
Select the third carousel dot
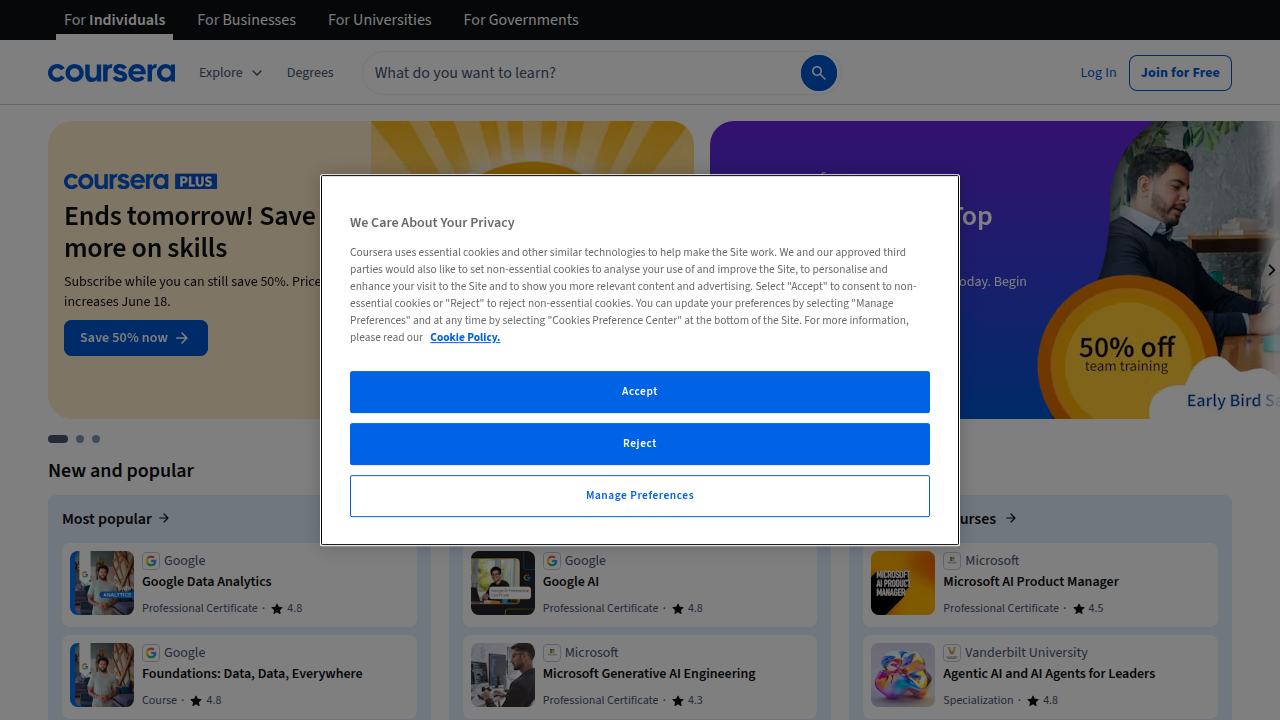point(96,439)
